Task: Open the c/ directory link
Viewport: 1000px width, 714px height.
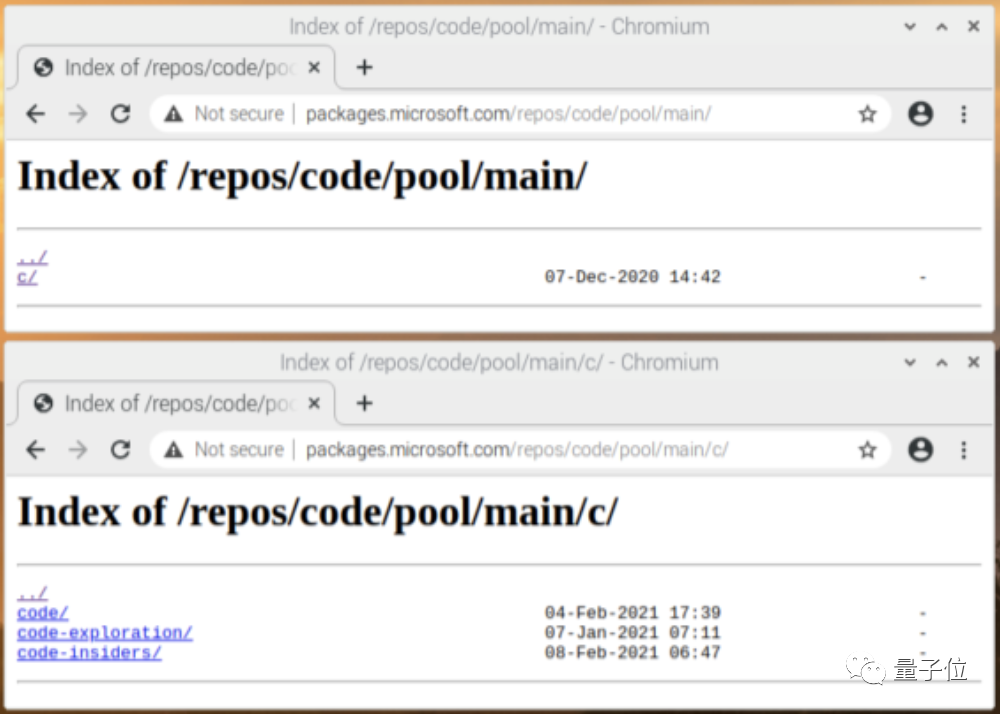Action: (x=27, y=277)
